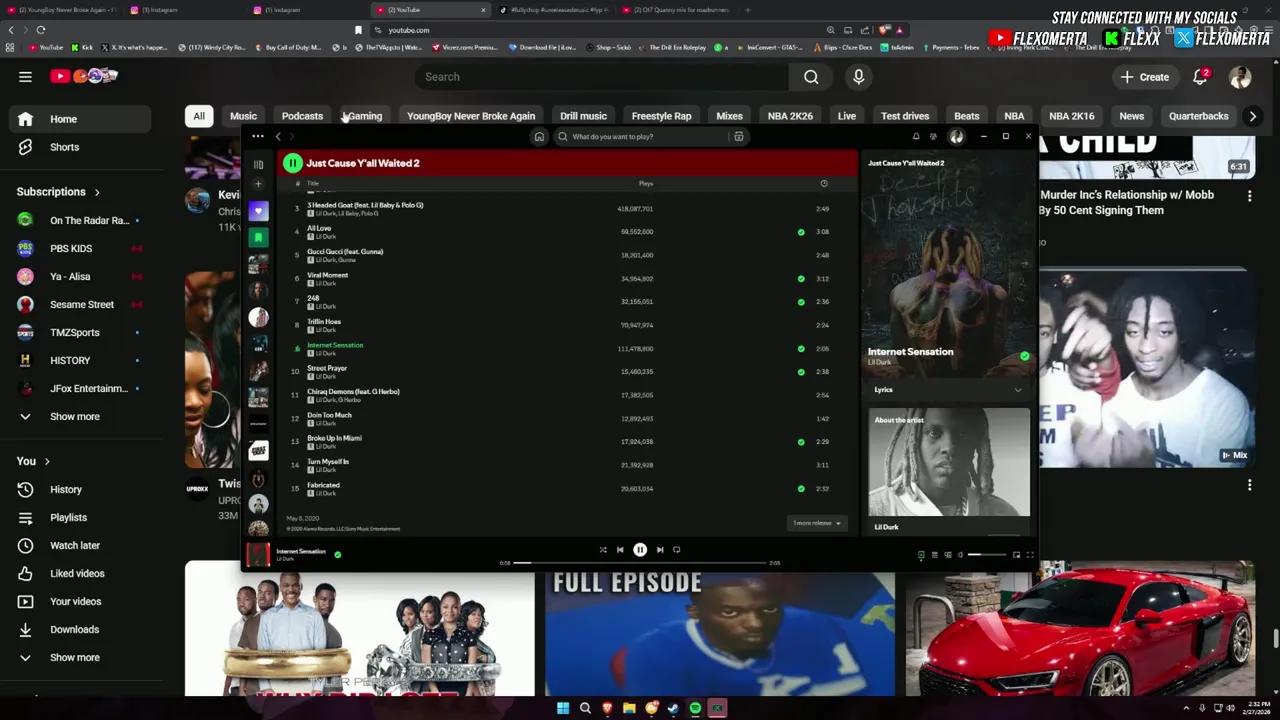Adjust Spotify volume slider
The width and height of the screenshot is (1280, 720).
coord(988,555)
